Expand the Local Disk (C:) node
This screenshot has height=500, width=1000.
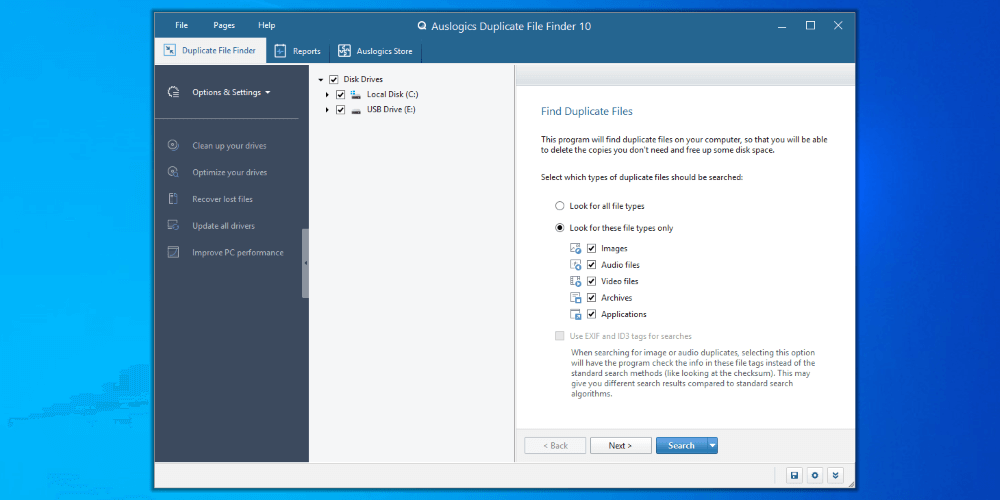(327, 94)
